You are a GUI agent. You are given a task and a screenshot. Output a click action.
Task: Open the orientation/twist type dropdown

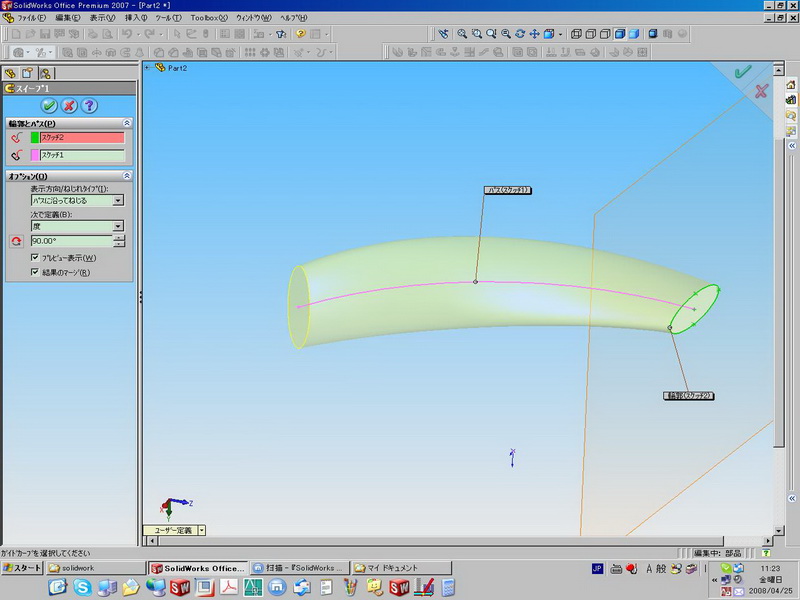(118, 201)
